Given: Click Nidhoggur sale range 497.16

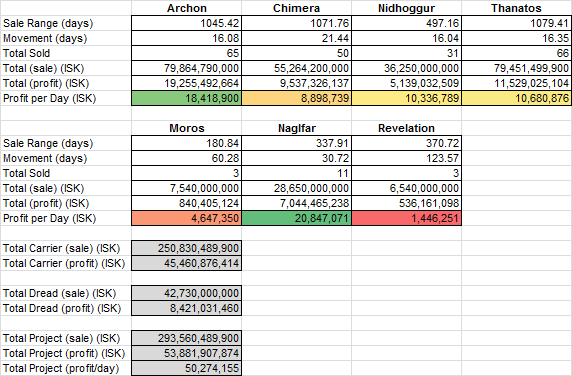Looking at the screenshot, I should tap(406, 23).
